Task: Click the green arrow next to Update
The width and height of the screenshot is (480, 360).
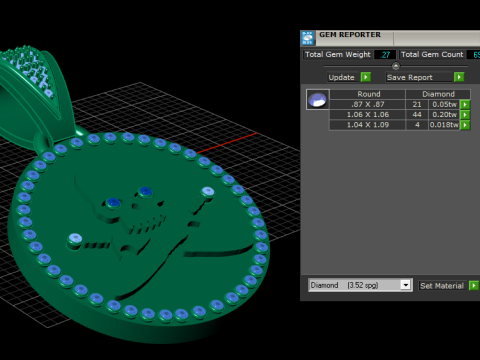Action: (366, 77)
